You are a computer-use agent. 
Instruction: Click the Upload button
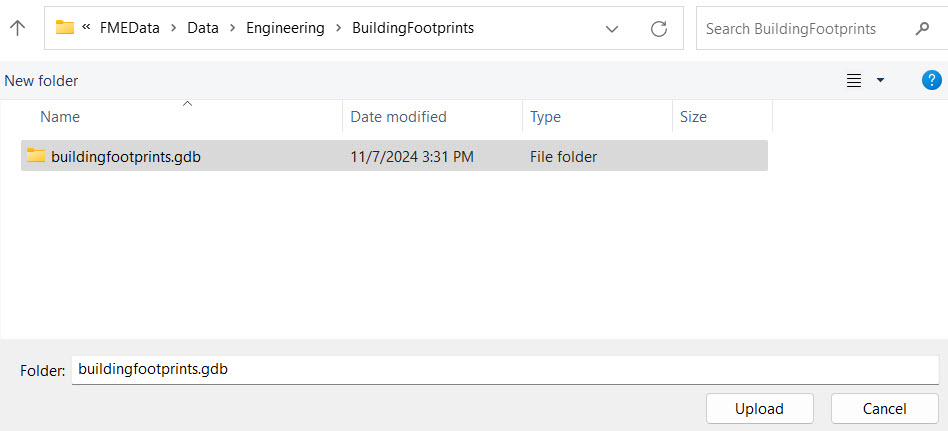[x=759, y=408]
